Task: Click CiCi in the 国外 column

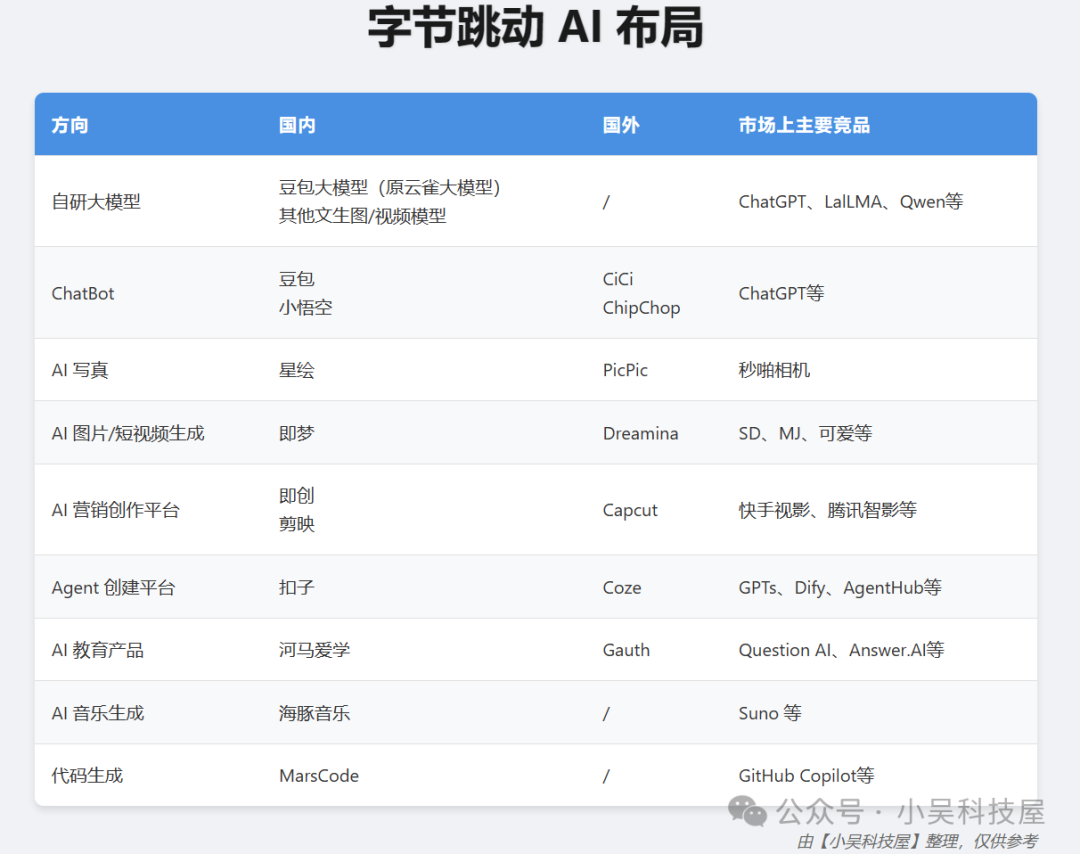Action: (x=618, y=279)
